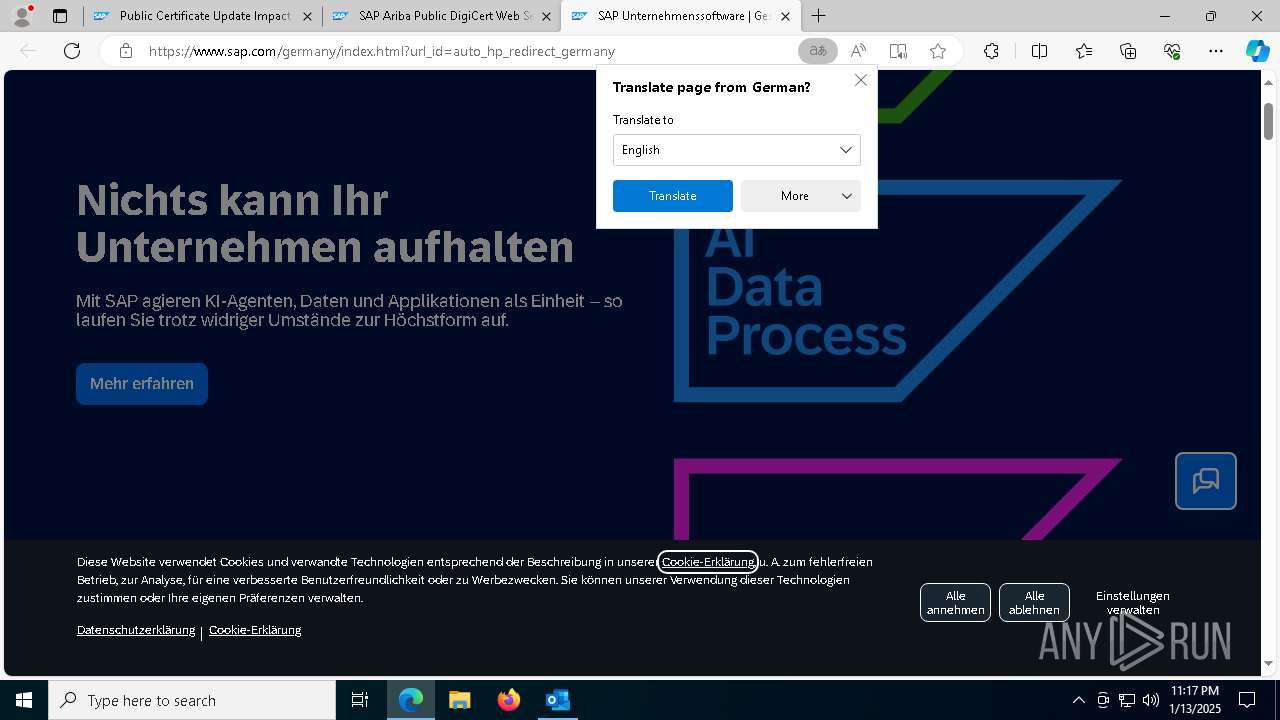Open the taskbar clock and date
This screenshot has height=720, width=1280.
(x=1195, y=700)
